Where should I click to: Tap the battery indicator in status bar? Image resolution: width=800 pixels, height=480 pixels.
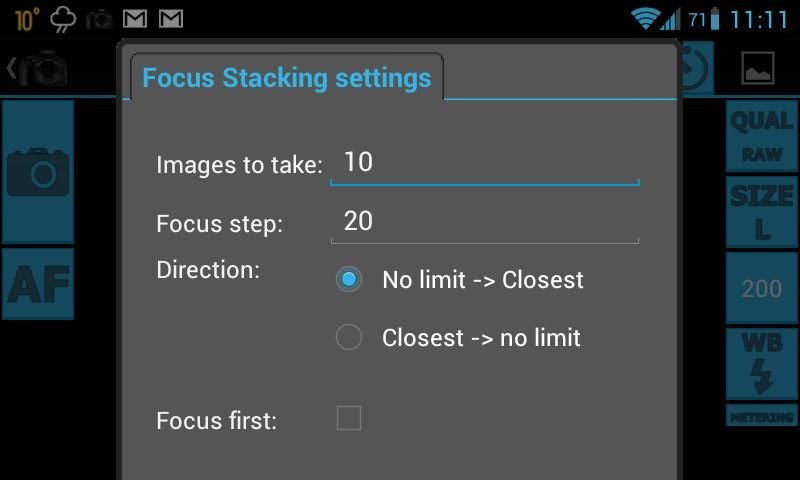point(715,19)
